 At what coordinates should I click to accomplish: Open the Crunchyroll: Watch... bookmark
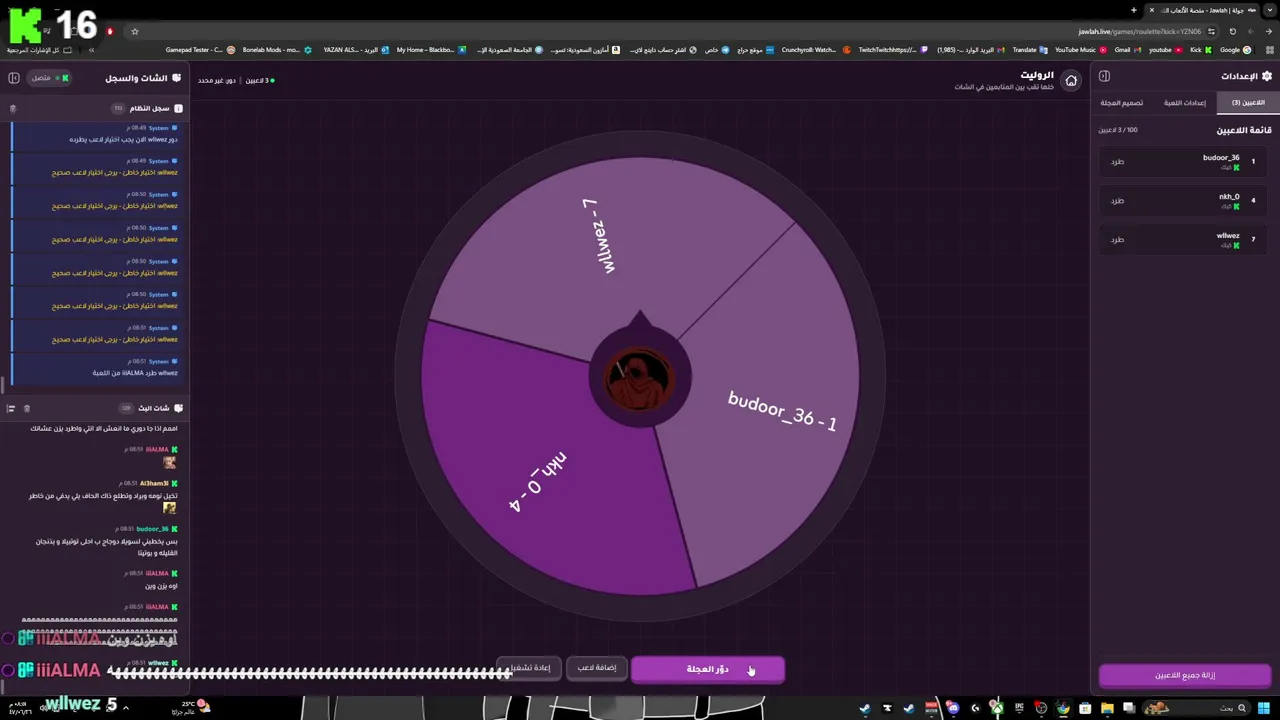815,50
